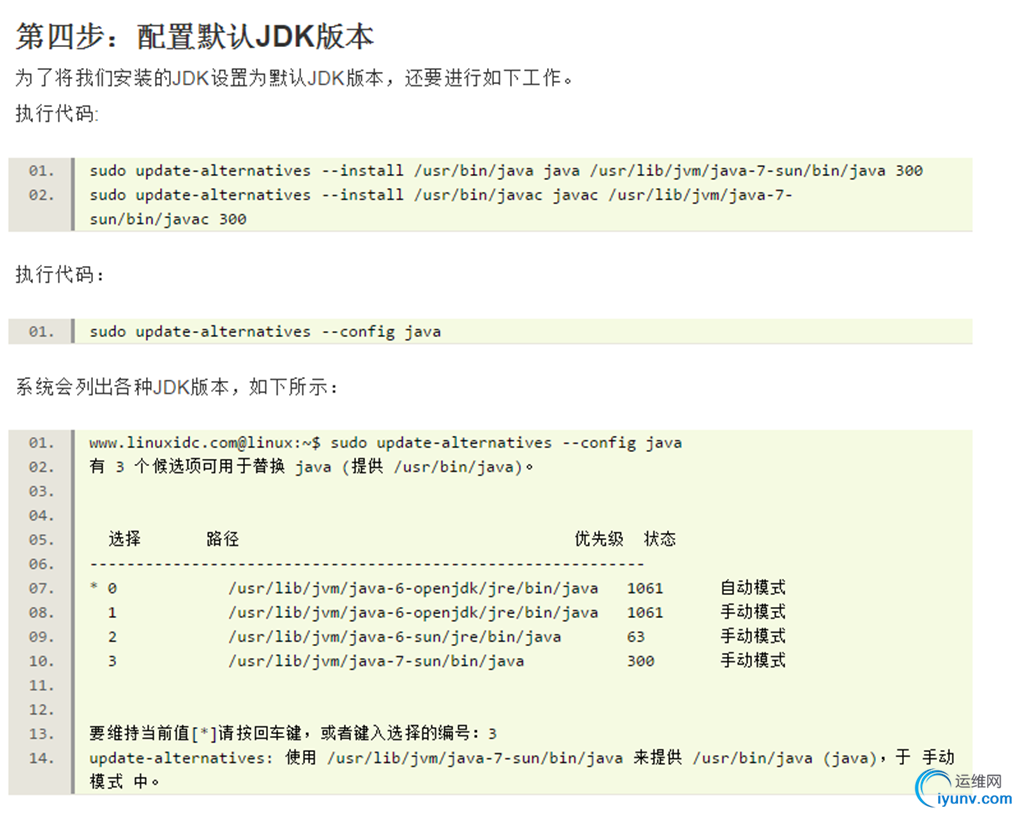Click the wrapped line sun/bin/javac 300

(x=168, y=219)
